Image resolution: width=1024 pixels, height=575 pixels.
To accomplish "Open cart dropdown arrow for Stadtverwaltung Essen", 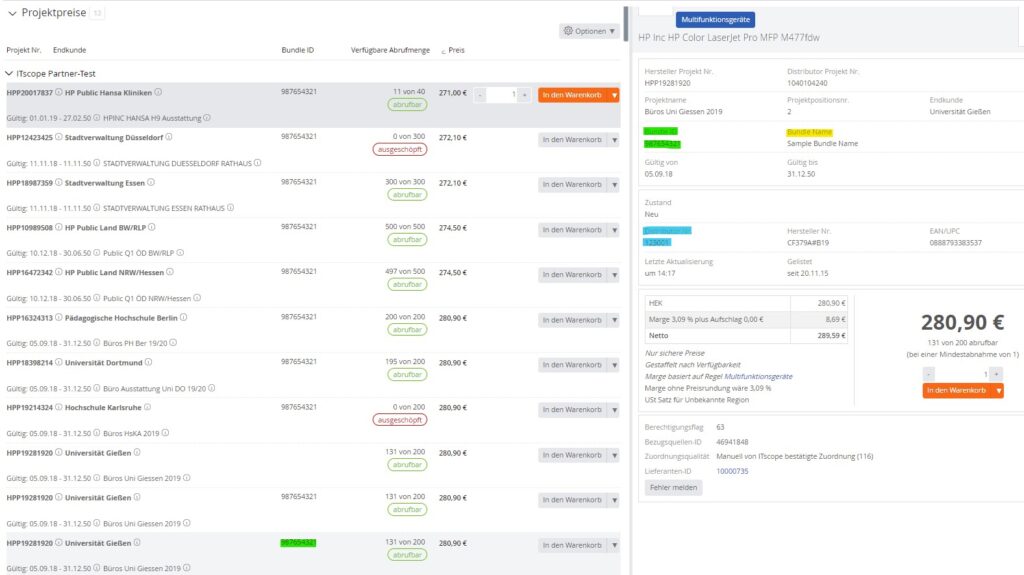I will 615,185.
